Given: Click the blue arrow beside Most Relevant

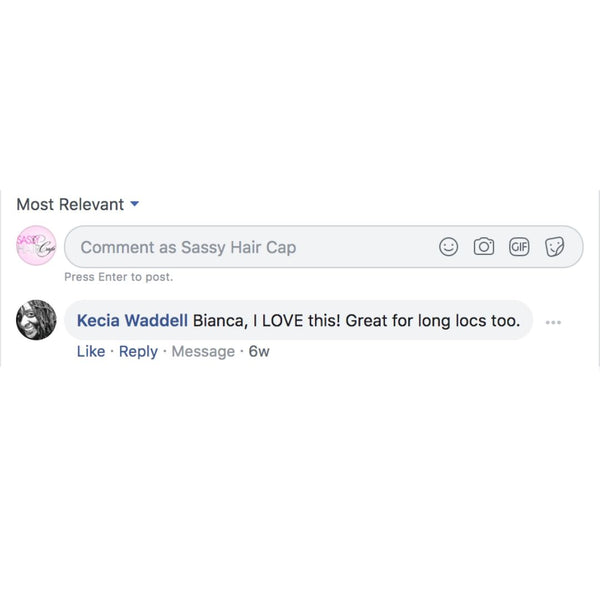Looking at the screenshot, I should pos(135,204).
